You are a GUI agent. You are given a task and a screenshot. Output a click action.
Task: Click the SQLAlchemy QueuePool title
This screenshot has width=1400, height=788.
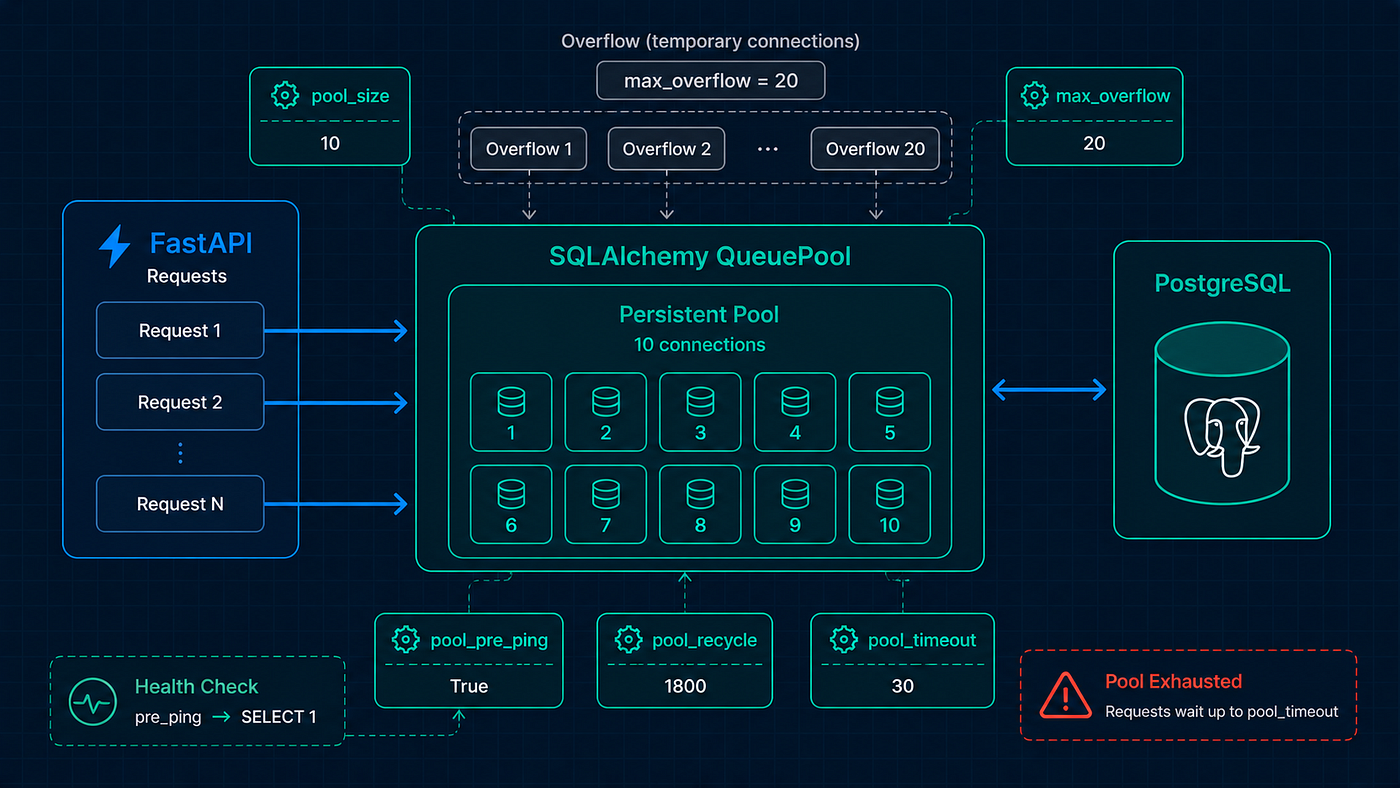[700, 256]
